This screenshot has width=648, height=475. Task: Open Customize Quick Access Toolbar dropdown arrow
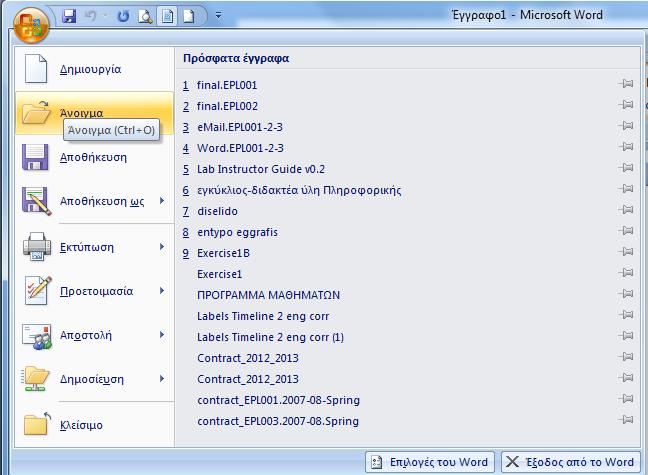(218, 16)
